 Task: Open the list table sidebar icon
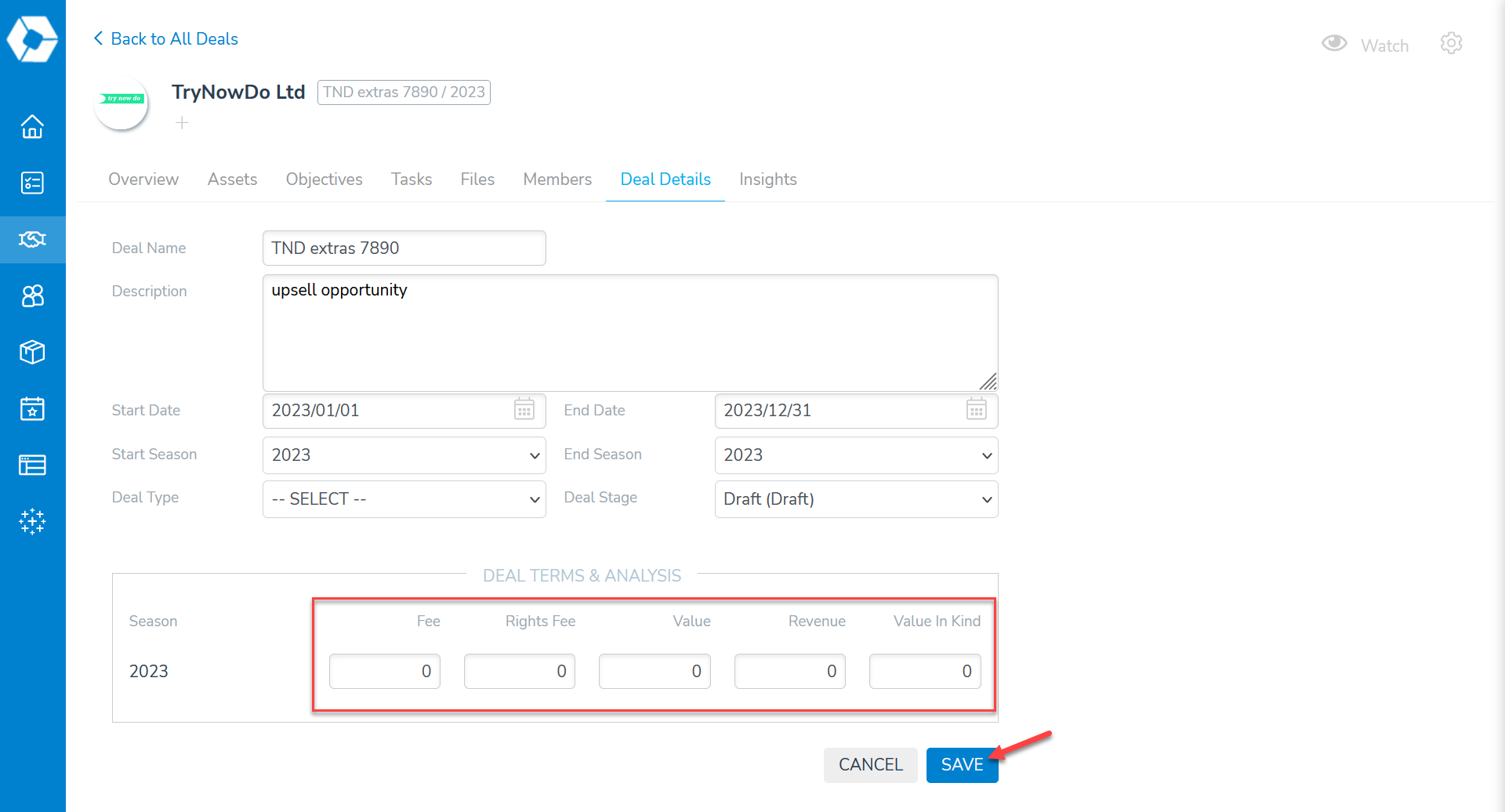tap(32, 465)
